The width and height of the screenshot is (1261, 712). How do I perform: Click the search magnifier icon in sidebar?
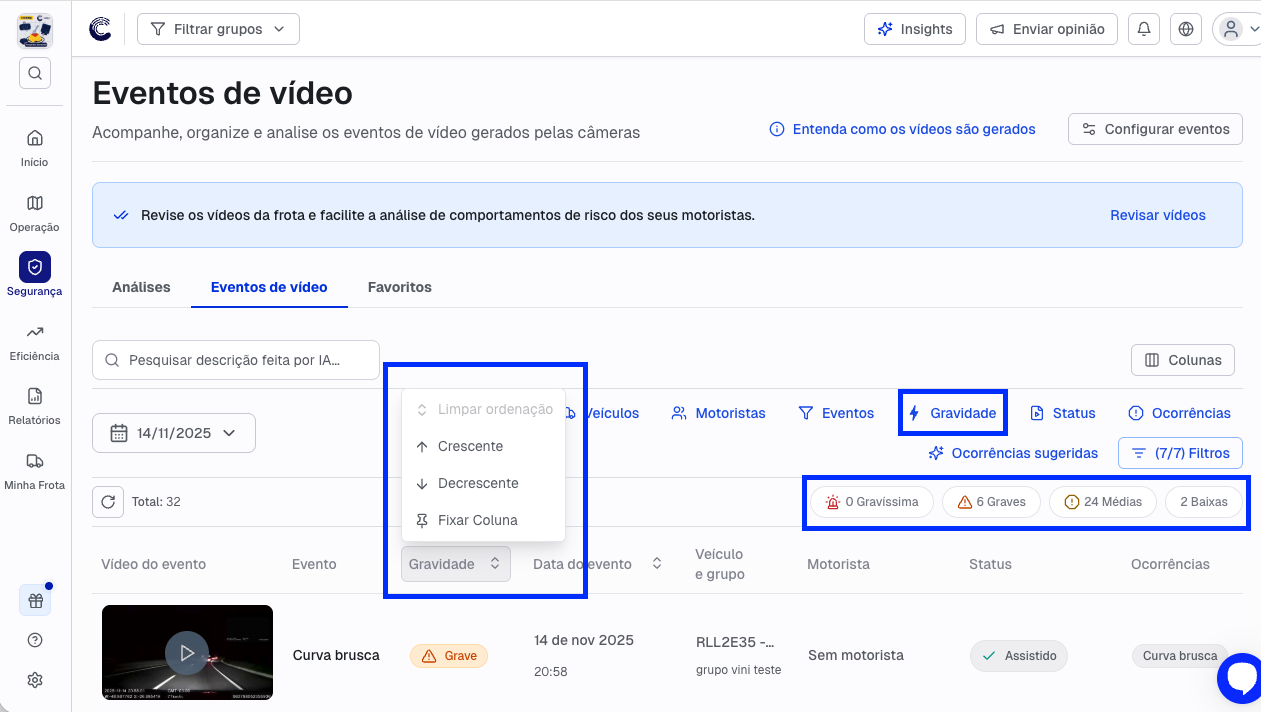tap(35, 73)
